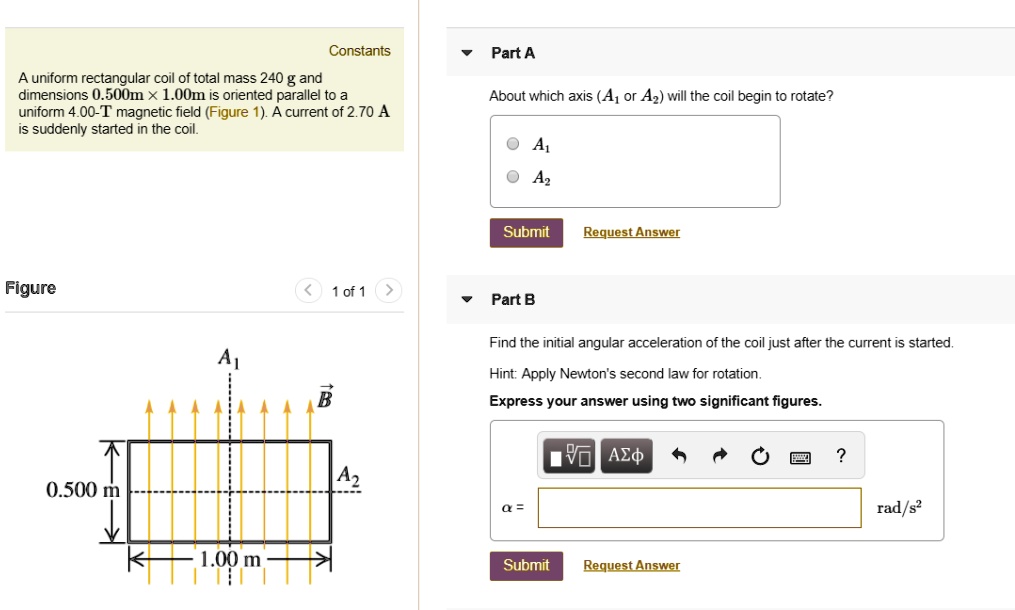Screen dimensions: 1015x610
Task: Submit the Part A answer
Action: pyautogui.click(x=526, y=231)
